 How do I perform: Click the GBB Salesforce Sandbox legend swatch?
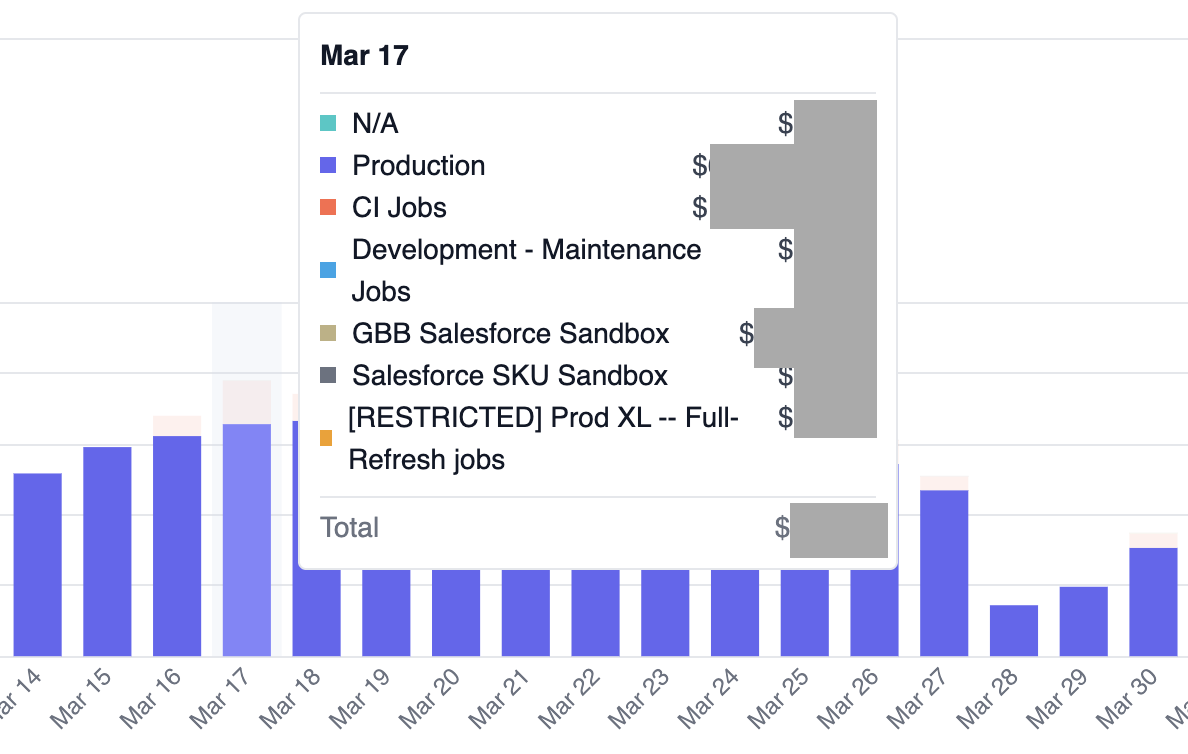coord(326,333)
